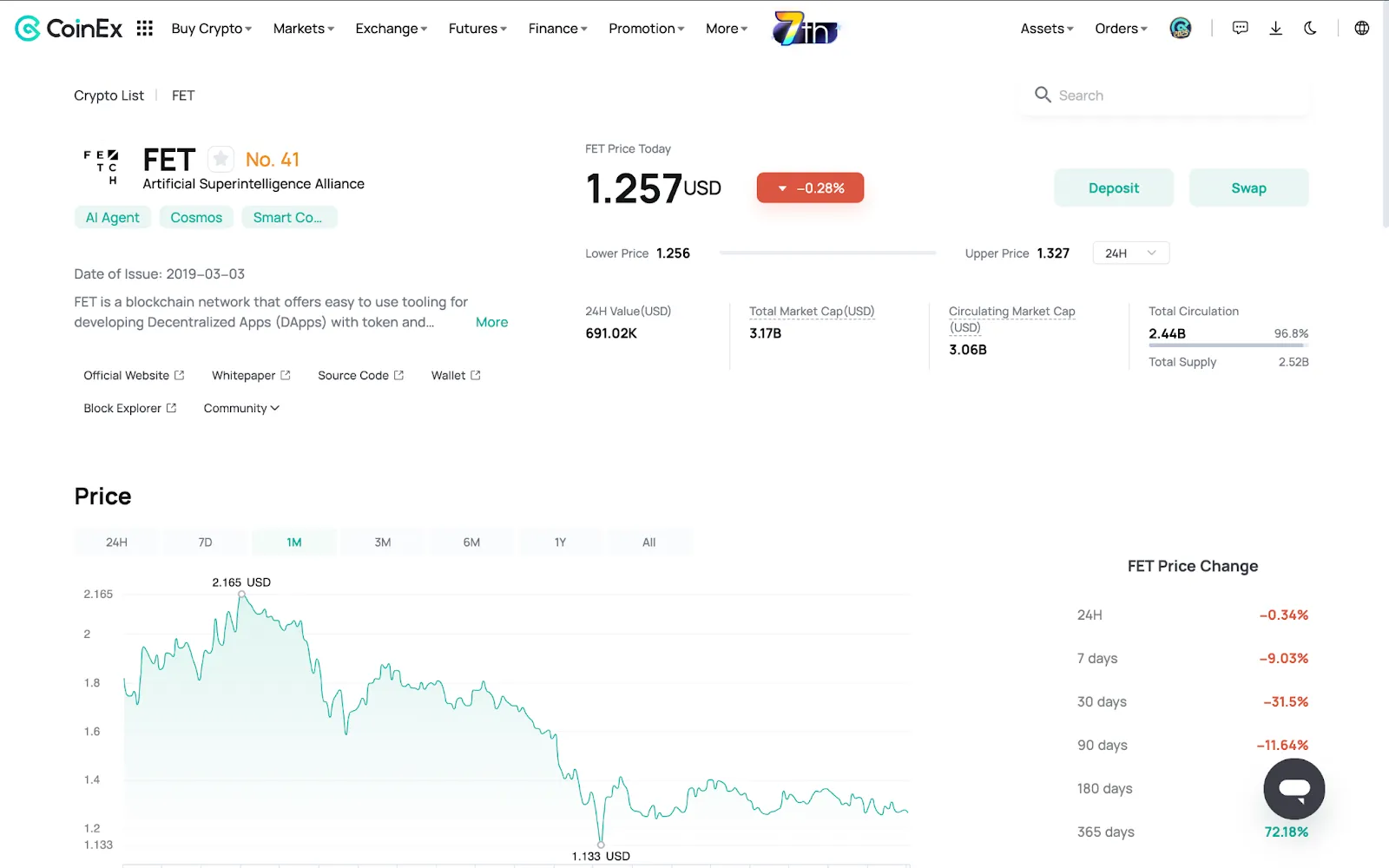Open the 24H price range dropdown
This screenshot has height=868, width=1389.
coord(1130,253)
